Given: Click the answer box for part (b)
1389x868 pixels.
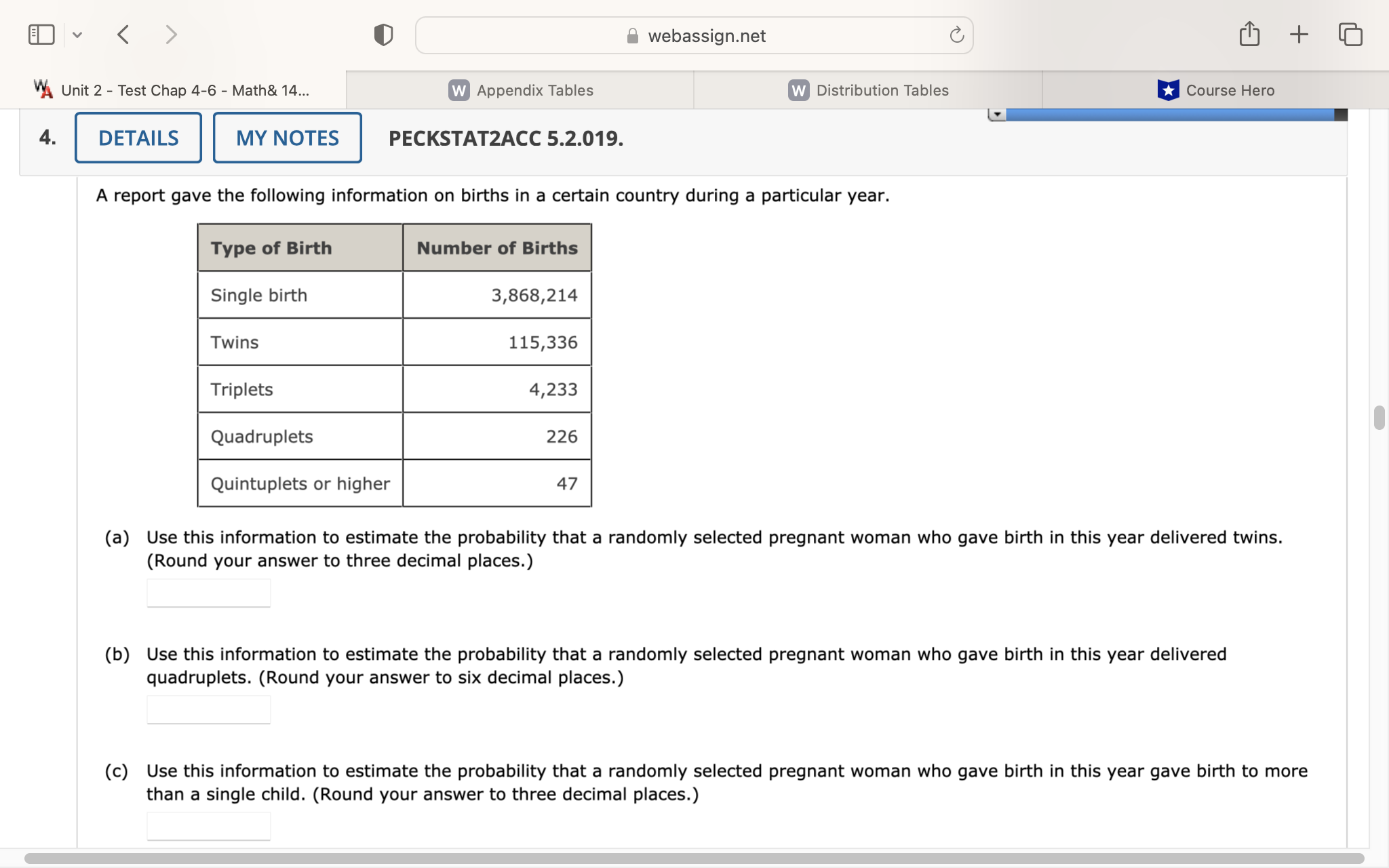Looking at the screenshot, I should (x=209, y=709).
